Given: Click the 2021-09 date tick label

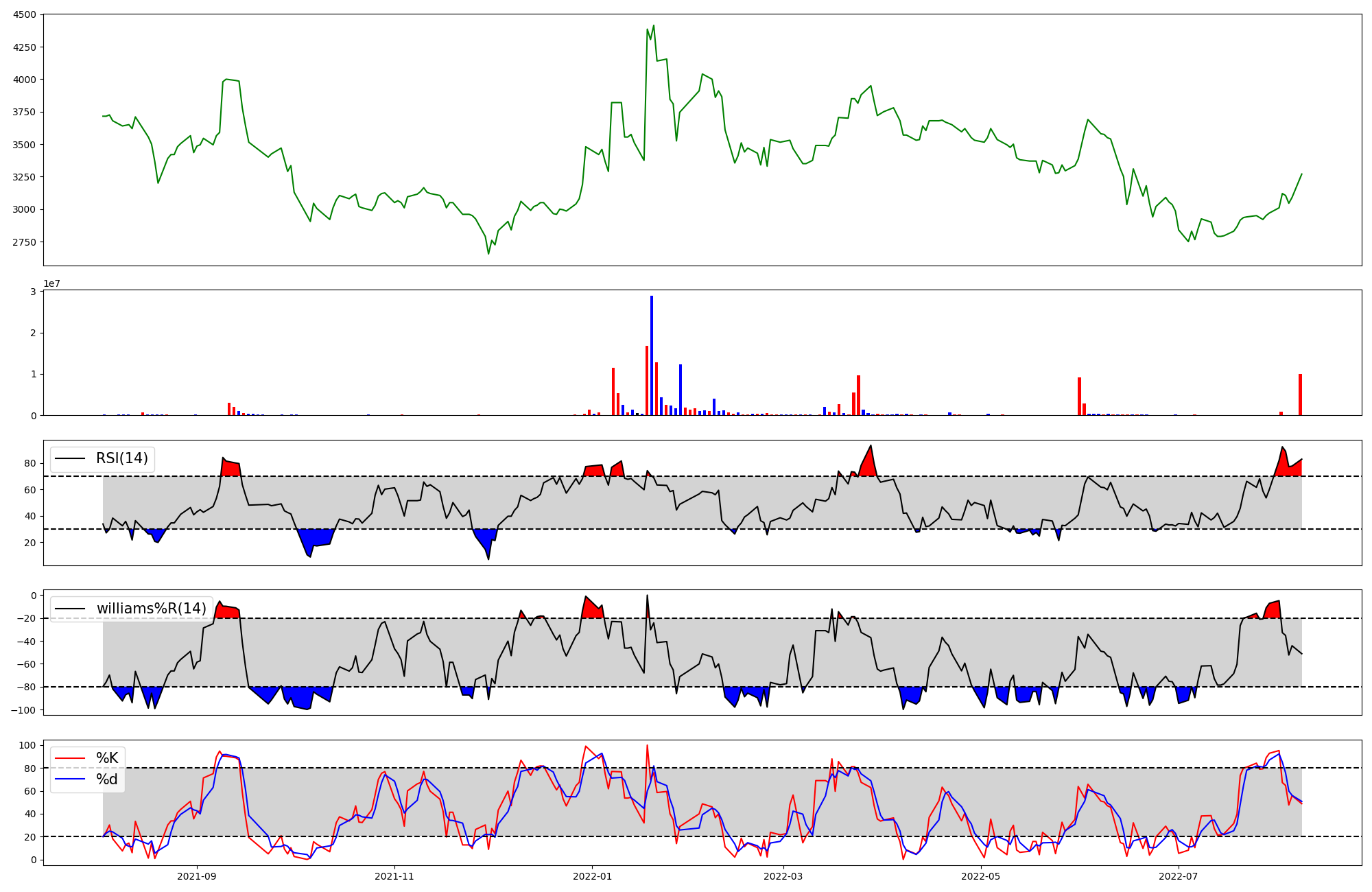Looking at the screenshot, I should point(198,876).
